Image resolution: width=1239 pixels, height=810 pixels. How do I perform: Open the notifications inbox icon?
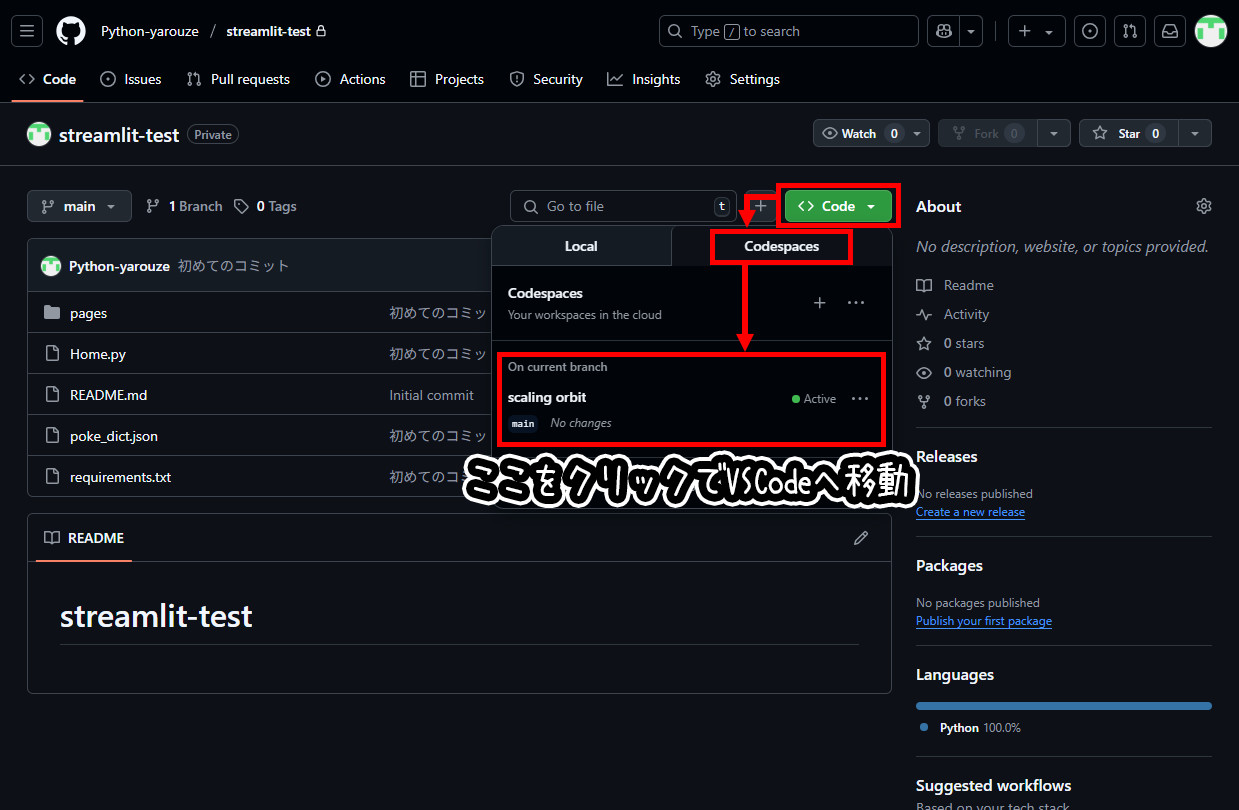(1170, 31)
